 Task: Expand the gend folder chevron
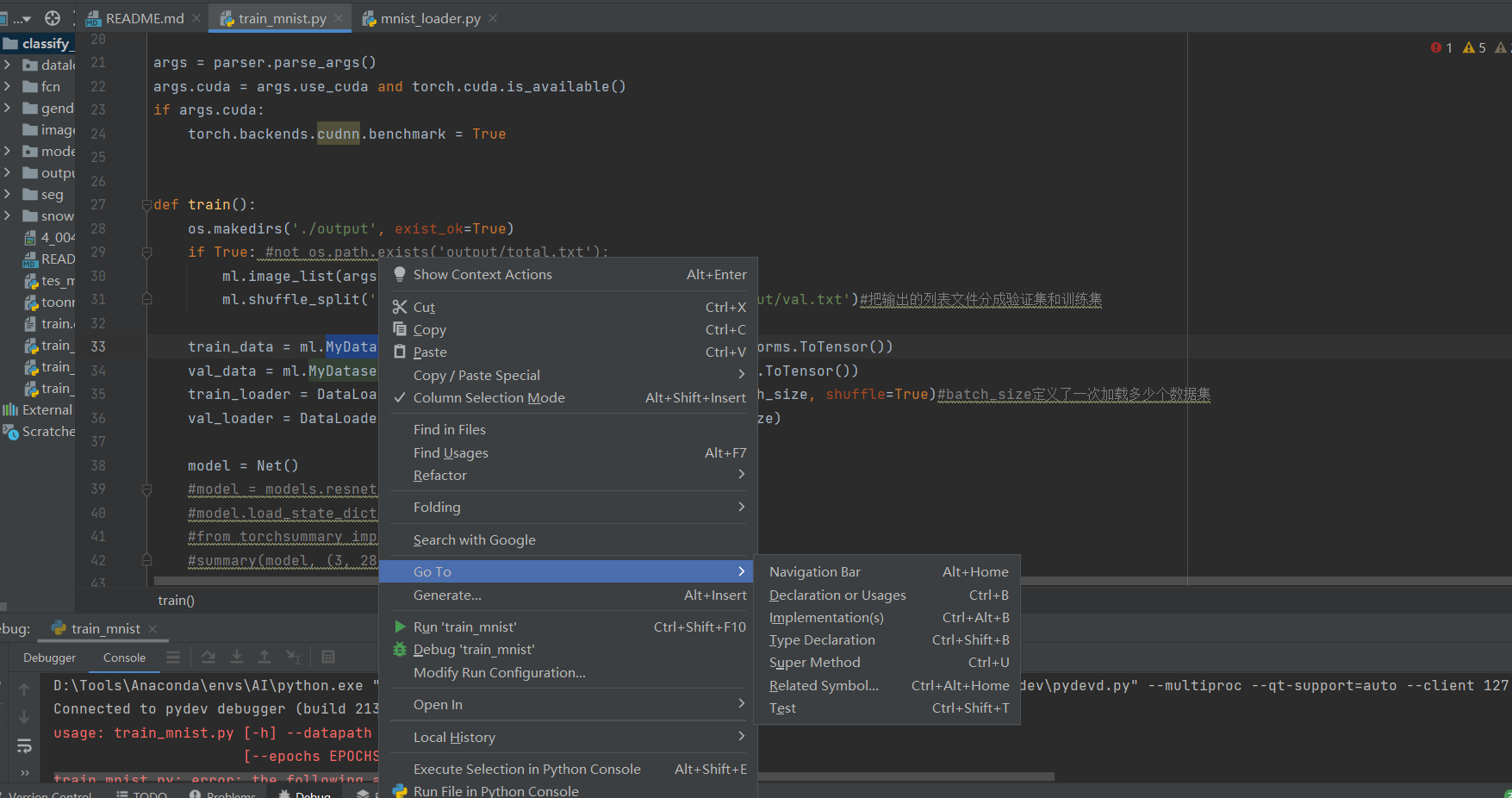point(7,108)
